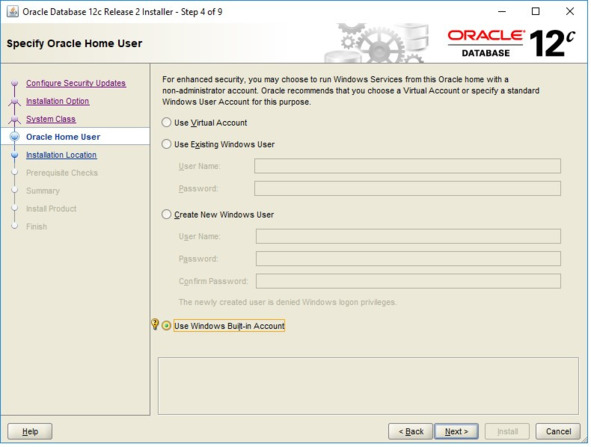Go to Configure Security Updates step
The height and width of the screenshot is (447, 591).
(76, 83)
